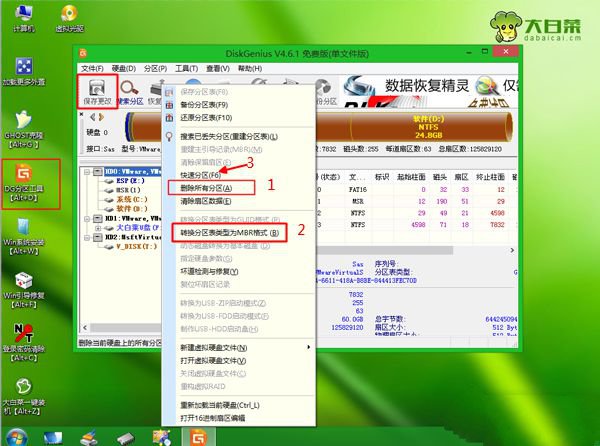Select V_DISK(T:) in the tree
600x446 pixels.
[137, 247]
